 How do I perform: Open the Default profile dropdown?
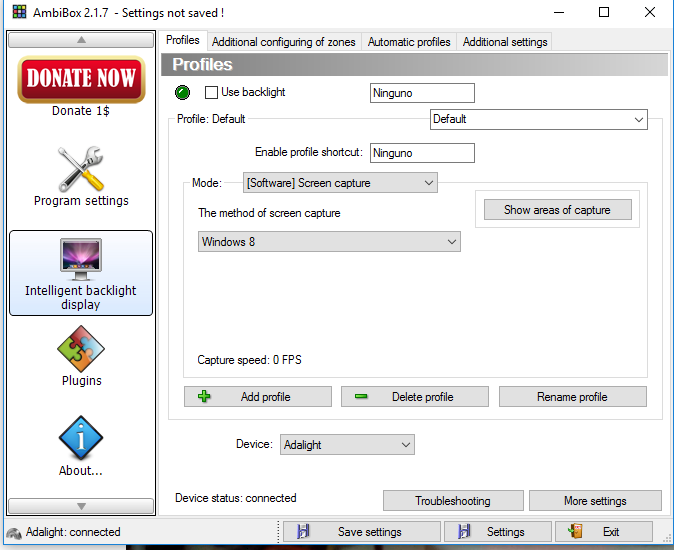539,119
